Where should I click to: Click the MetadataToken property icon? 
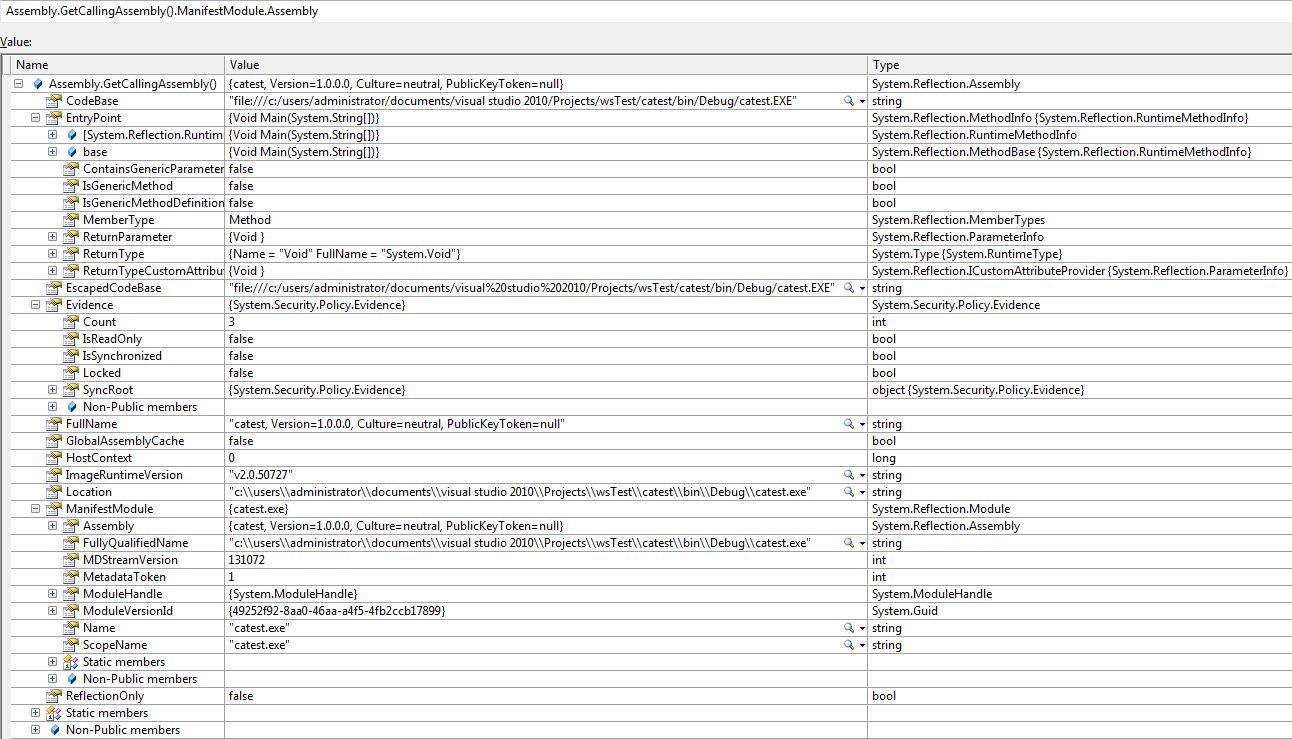(x=71, y=577)
